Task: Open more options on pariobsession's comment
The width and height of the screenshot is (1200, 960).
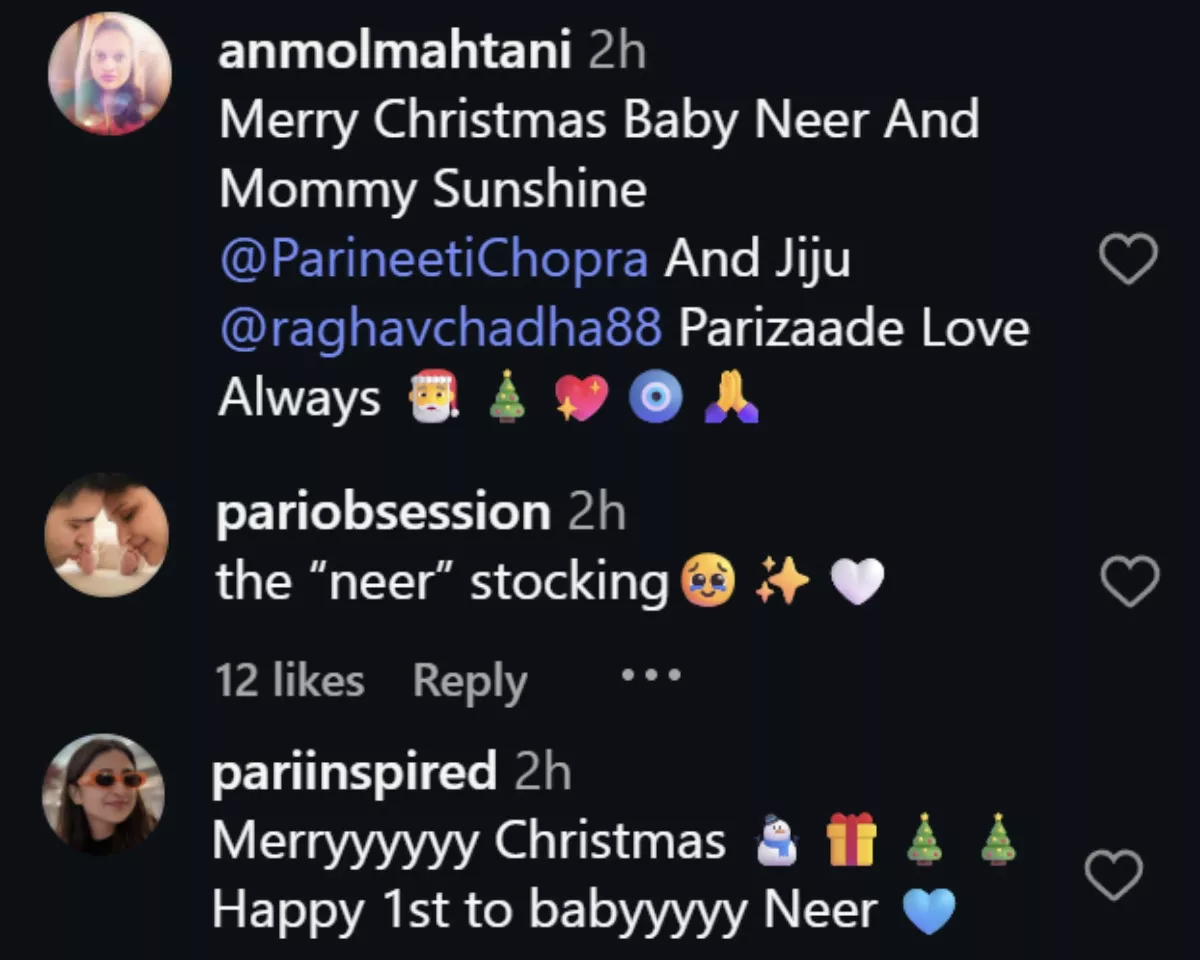Action: [x=650, y=676]
